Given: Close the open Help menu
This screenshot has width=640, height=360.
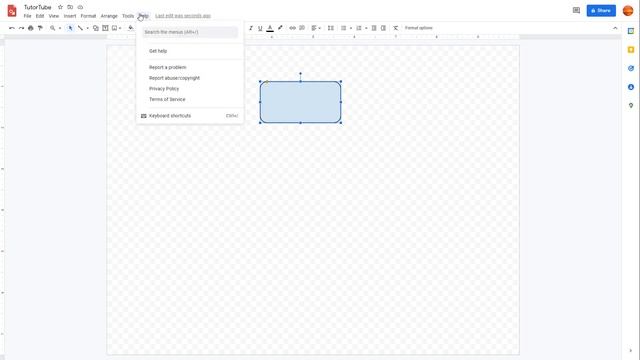Looking at the screenshot, I should (x=144, y=16).
